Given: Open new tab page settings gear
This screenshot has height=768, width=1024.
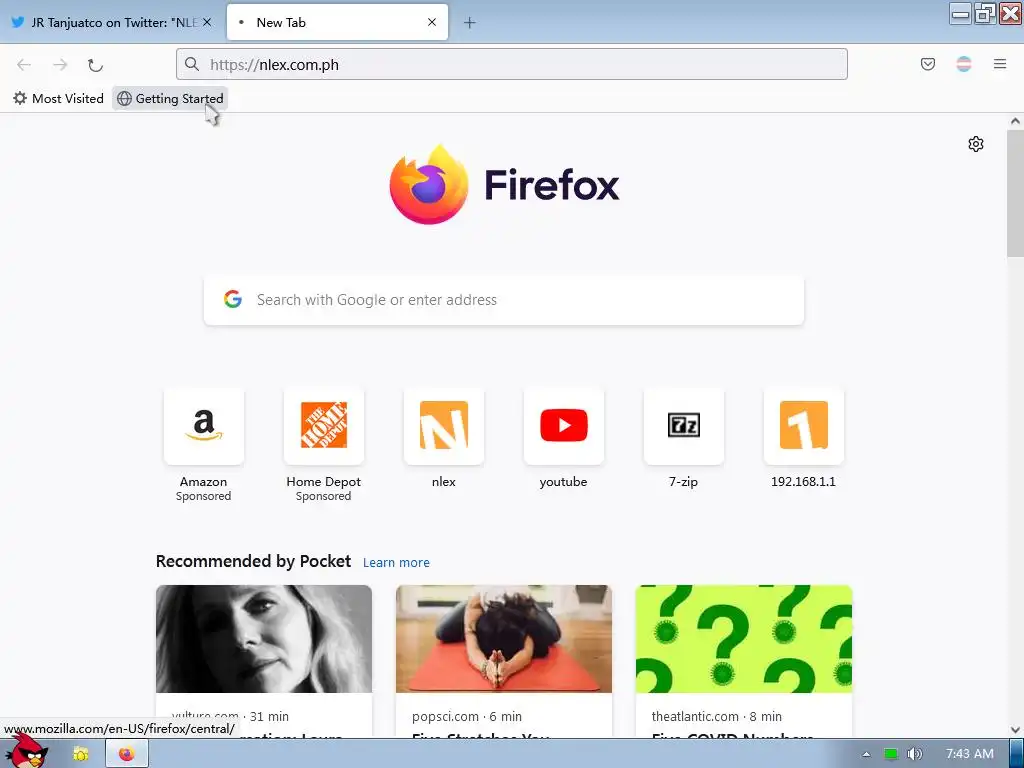Looking at the screenshot, I should point(976,144).
